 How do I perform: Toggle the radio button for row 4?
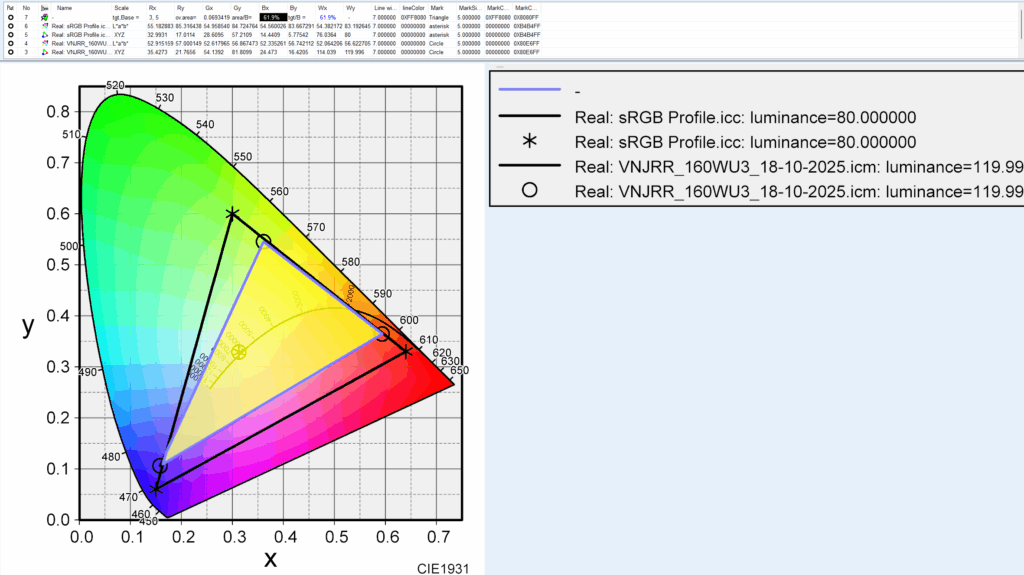click(x=10, y=43)
